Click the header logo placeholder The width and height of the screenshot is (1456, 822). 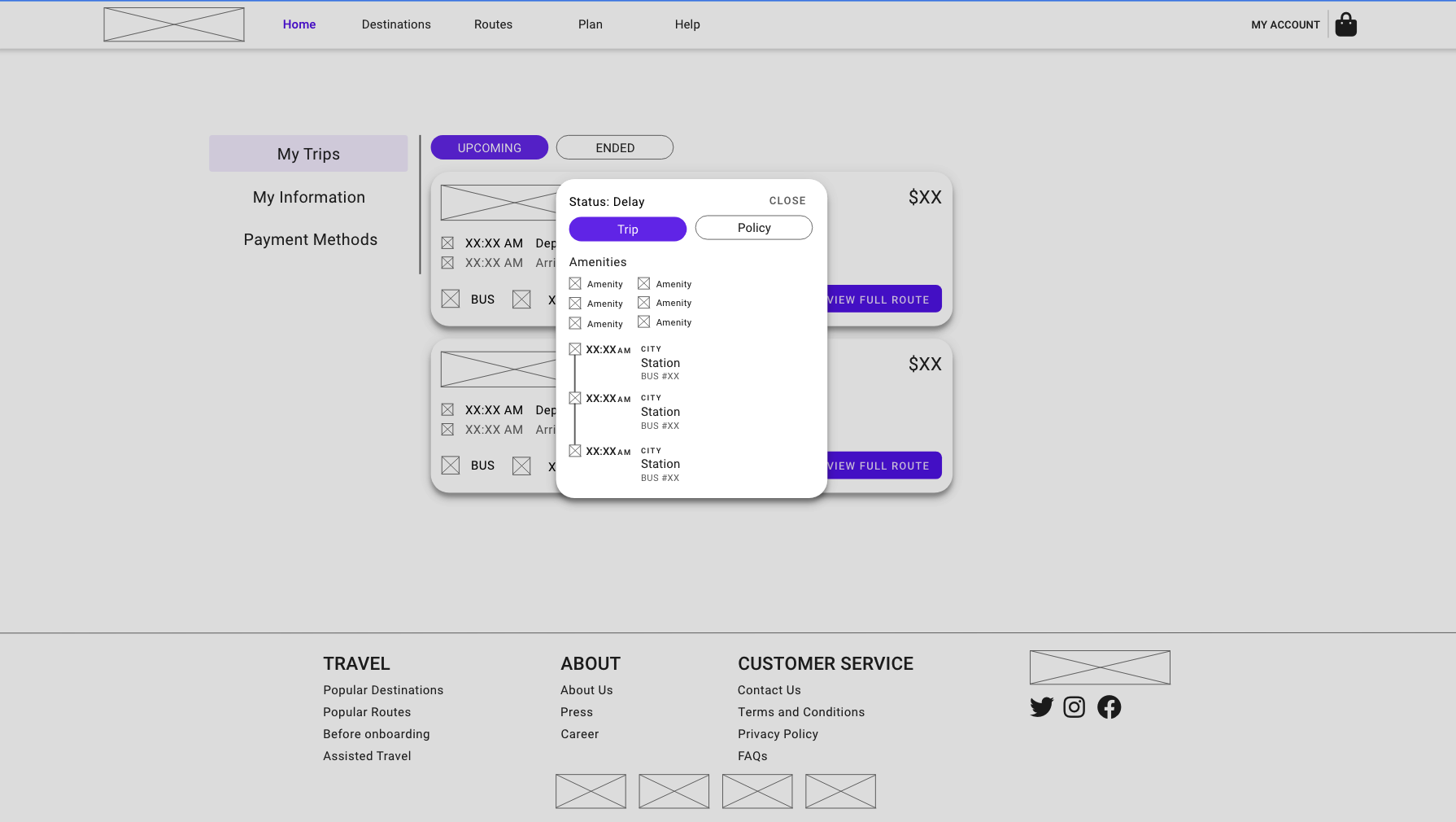click(x=173, y=24)
